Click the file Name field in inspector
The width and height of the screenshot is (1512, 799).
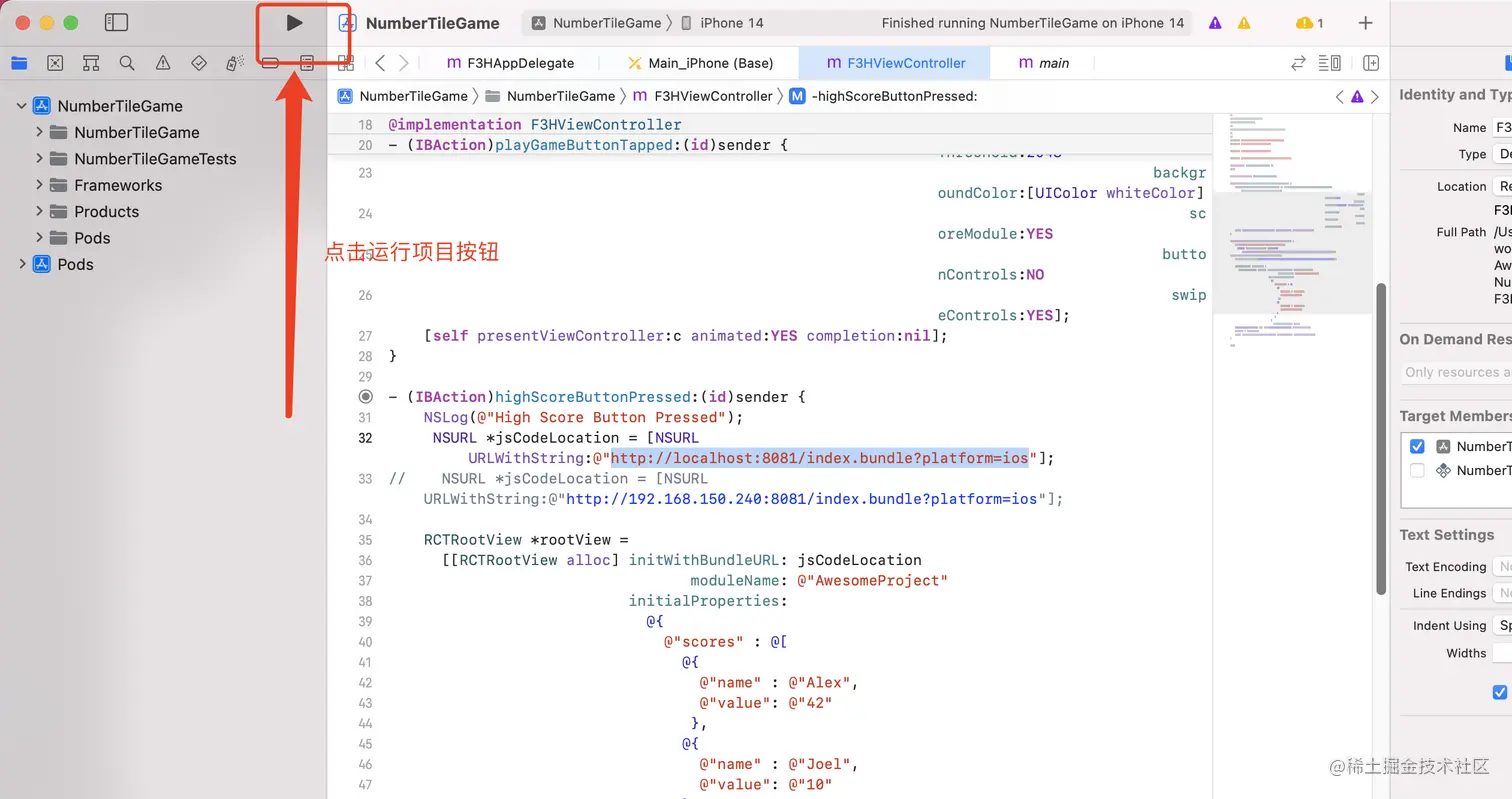pyautogui.click(x=1502, y=128)
